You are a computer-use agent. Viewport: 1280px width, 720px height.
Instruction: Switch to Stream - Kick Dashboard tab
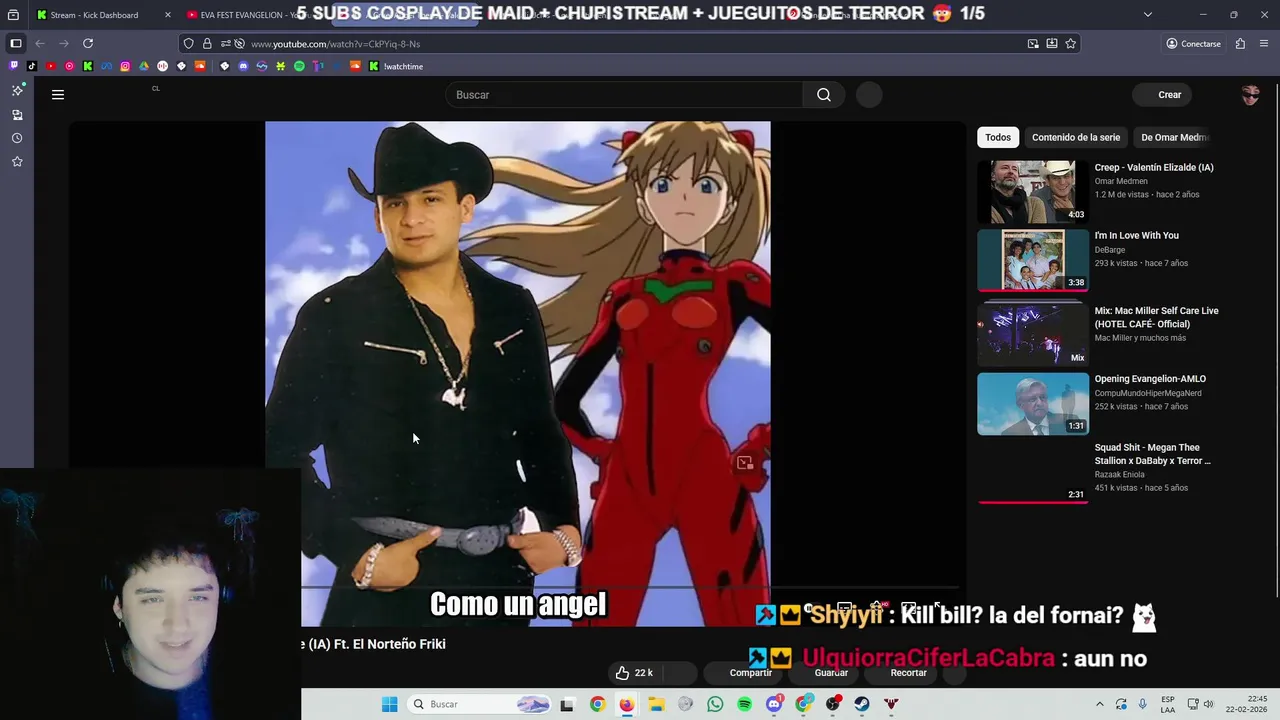coord(94,15)
